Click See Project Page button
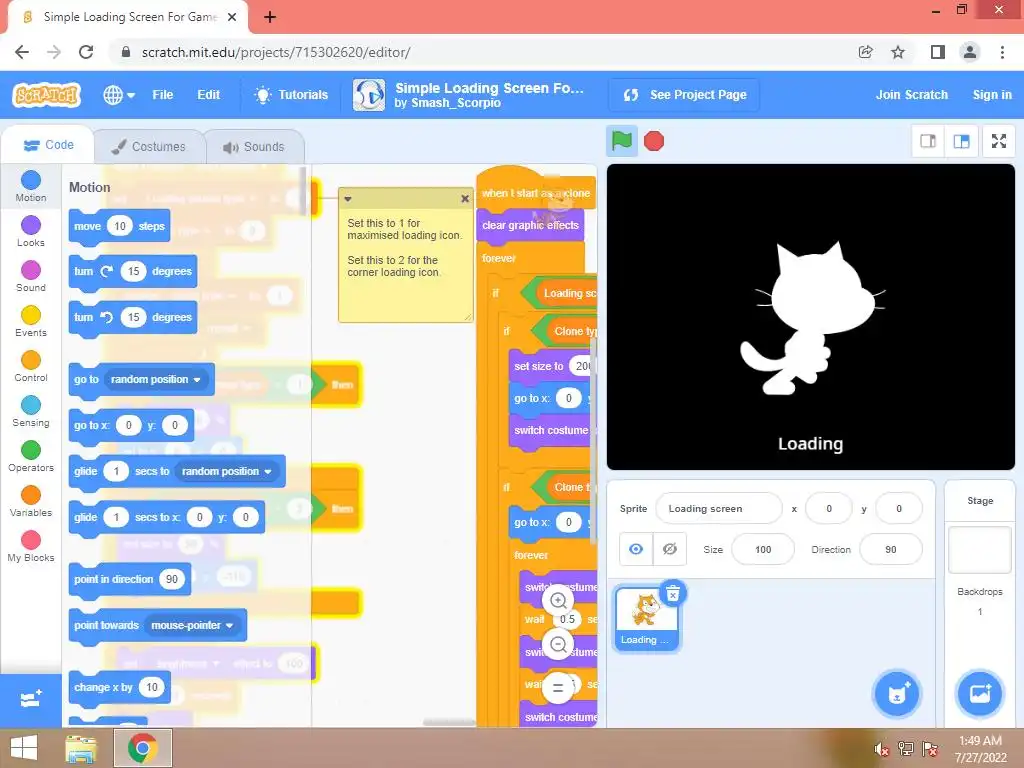 pyautogui.click(x=684, y=95)
